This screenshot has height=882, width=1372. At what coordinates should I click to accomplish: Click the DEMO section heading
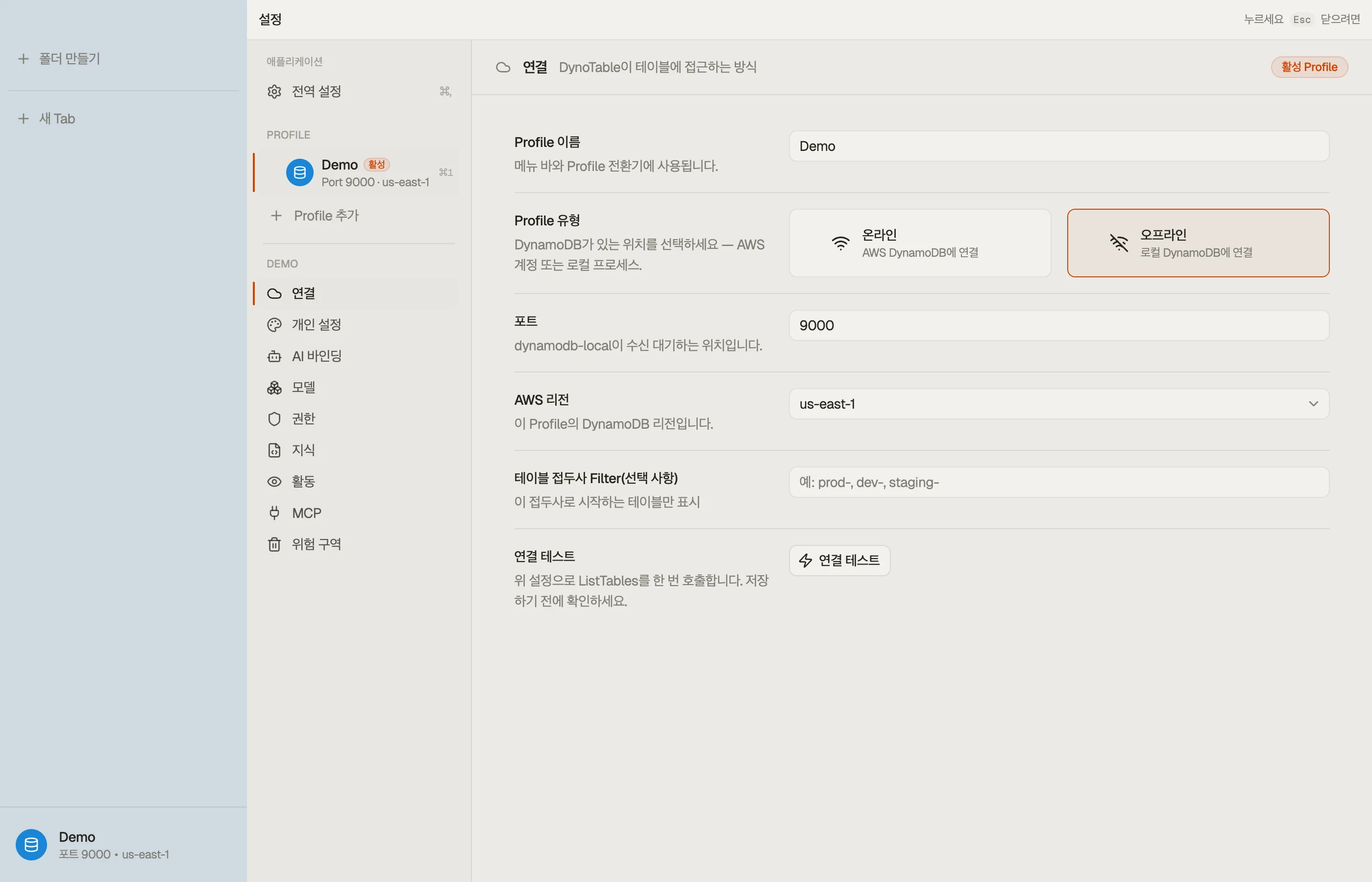pyautogui.click(x=282, y=264)
